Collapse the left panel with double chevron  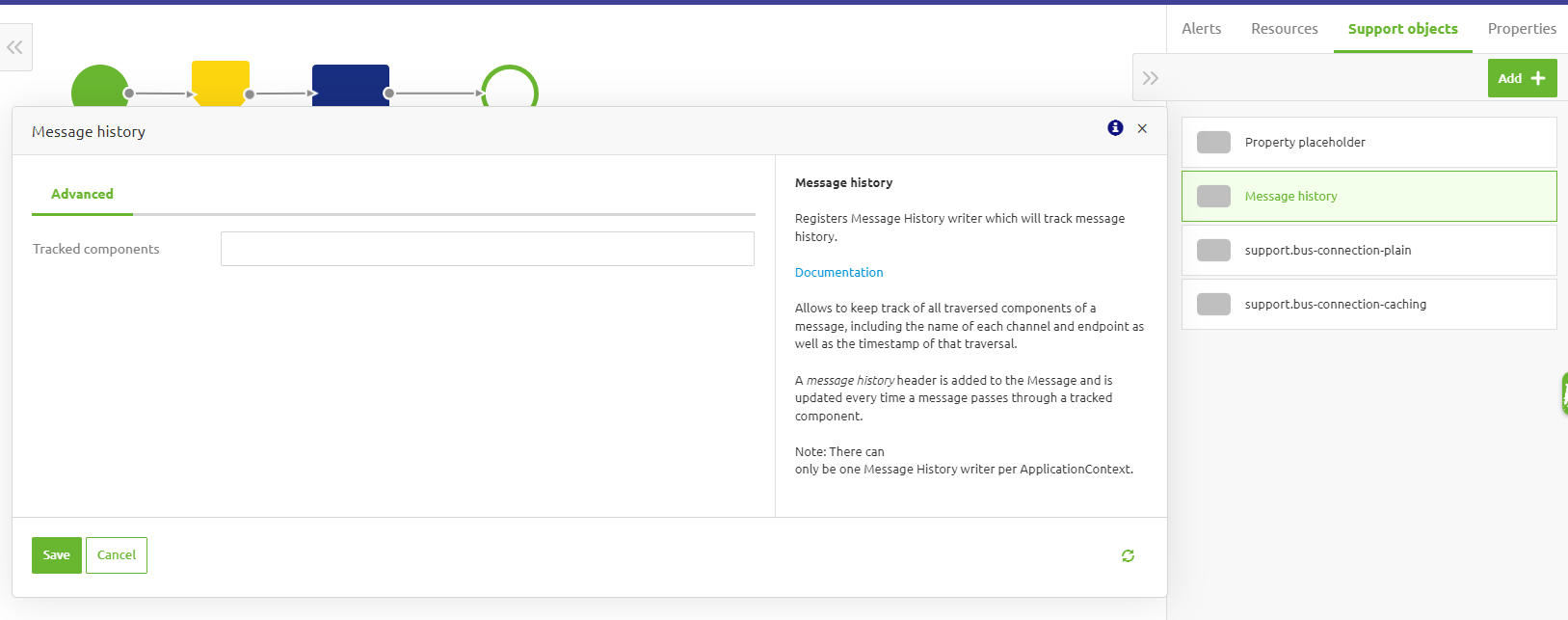coord(14,47)
